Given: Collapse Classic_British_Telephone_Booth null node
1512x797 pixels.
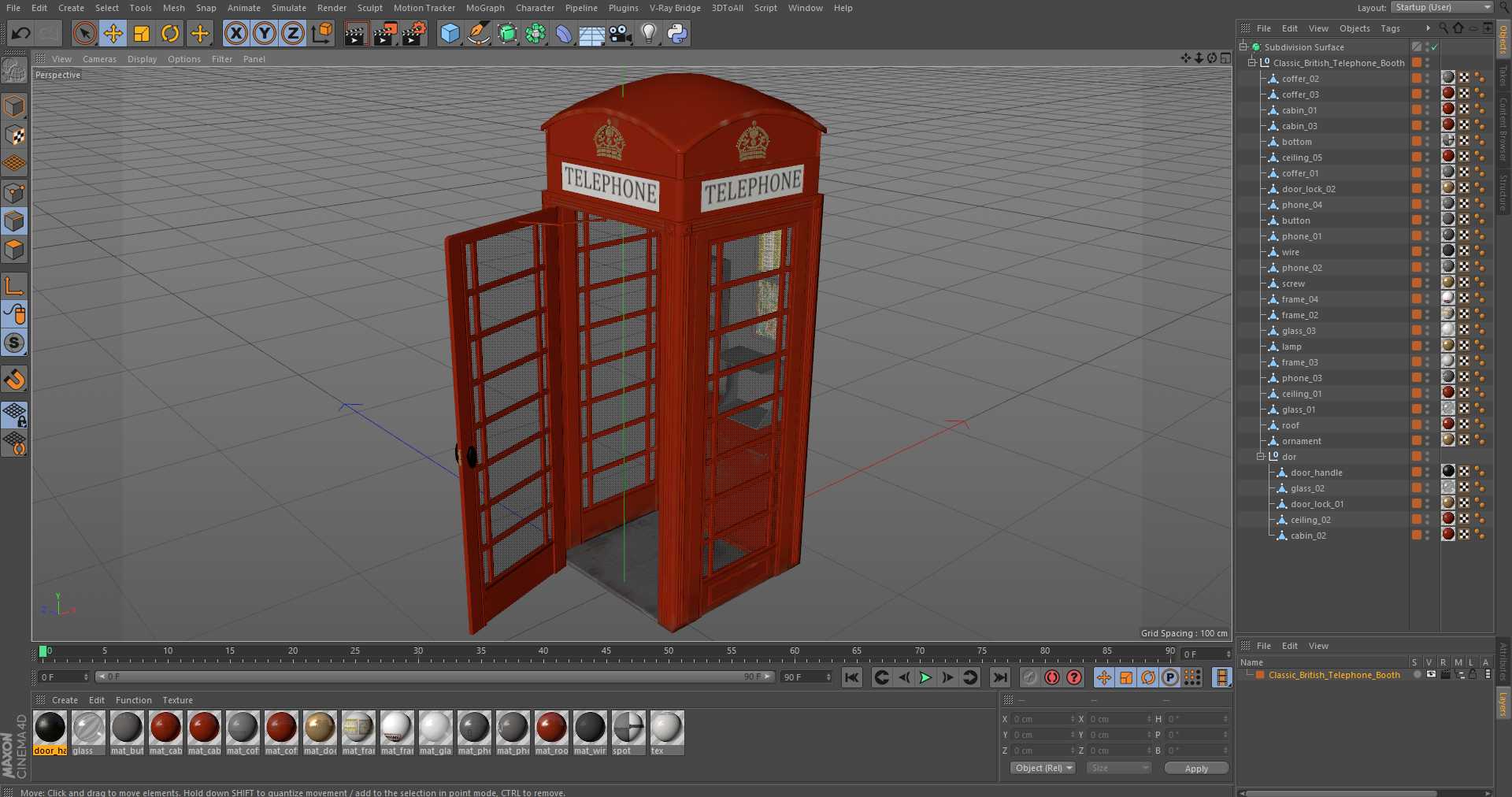Looking at the screenshot, I should tap(1251, 63).
